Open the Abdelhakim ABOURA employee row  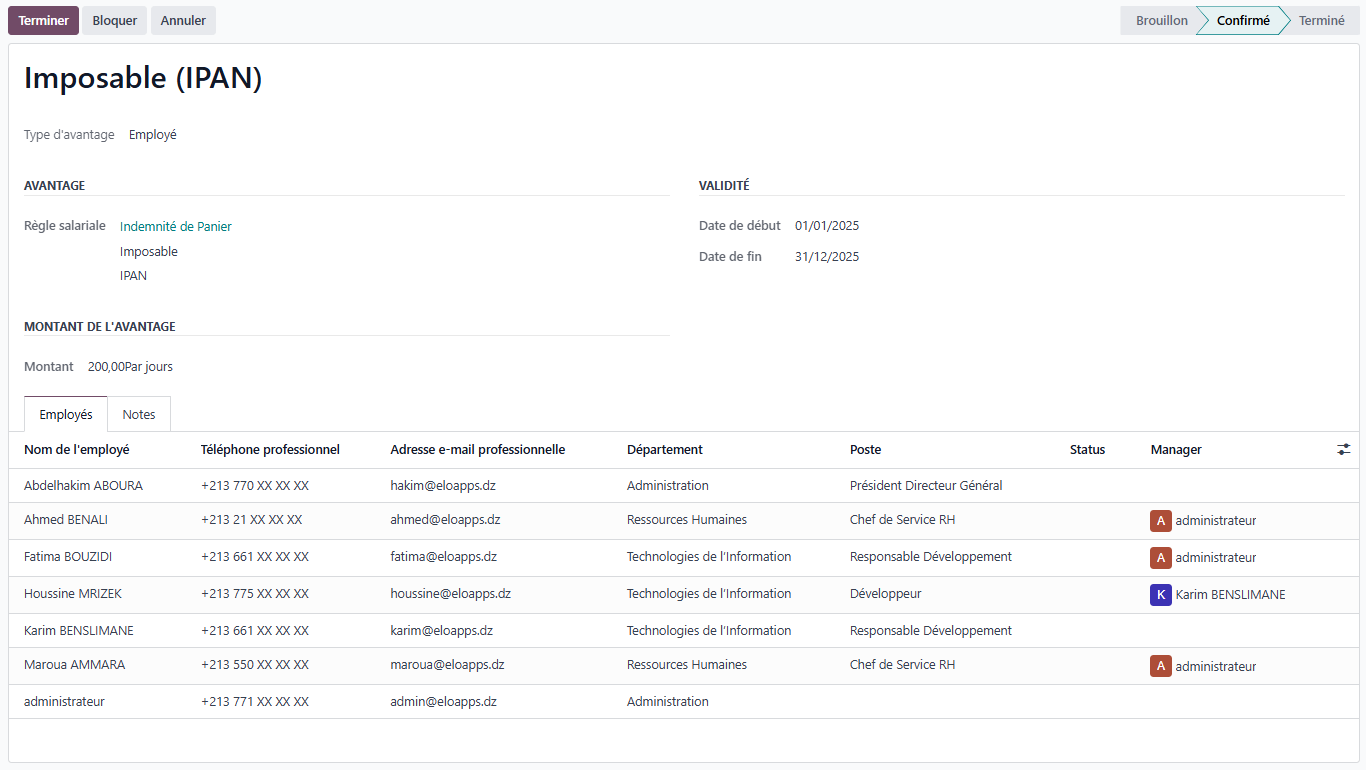84,486
